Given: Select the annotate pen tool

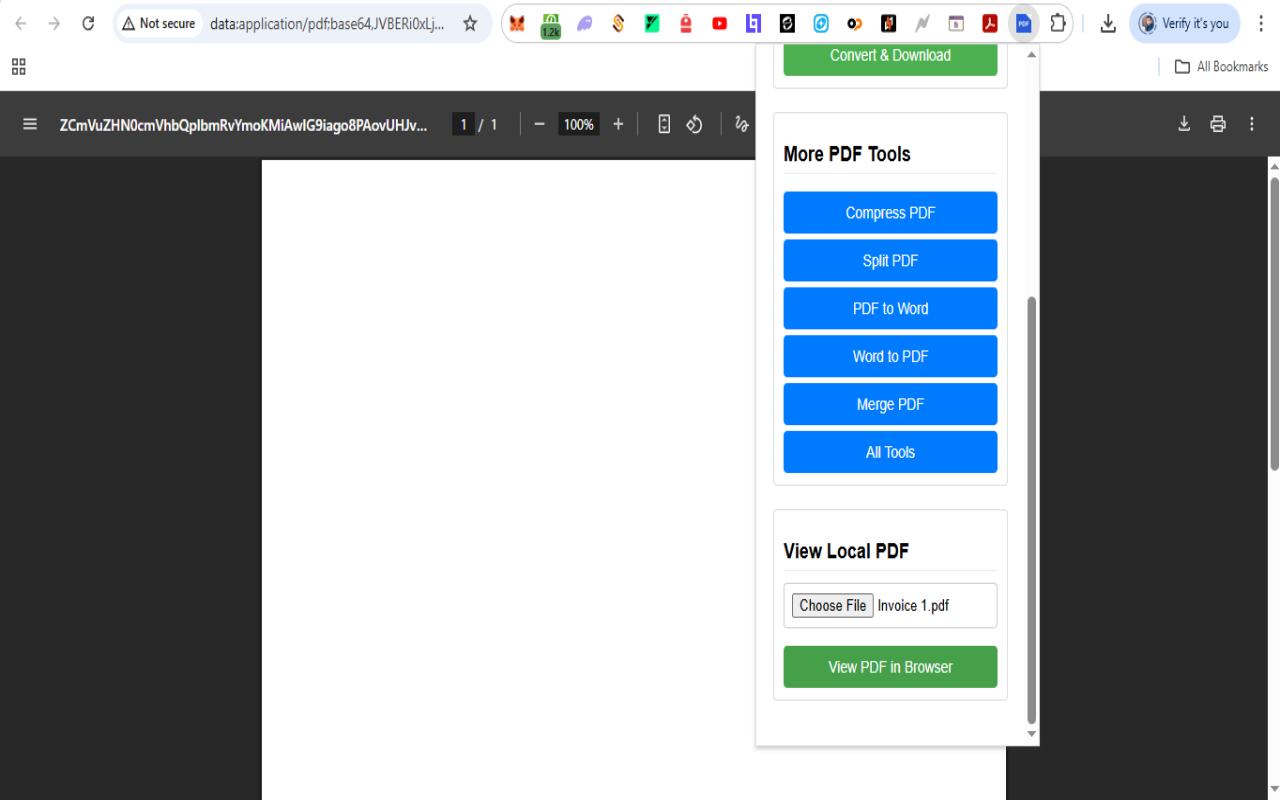Looking at the screenshot, I should 741,124.
